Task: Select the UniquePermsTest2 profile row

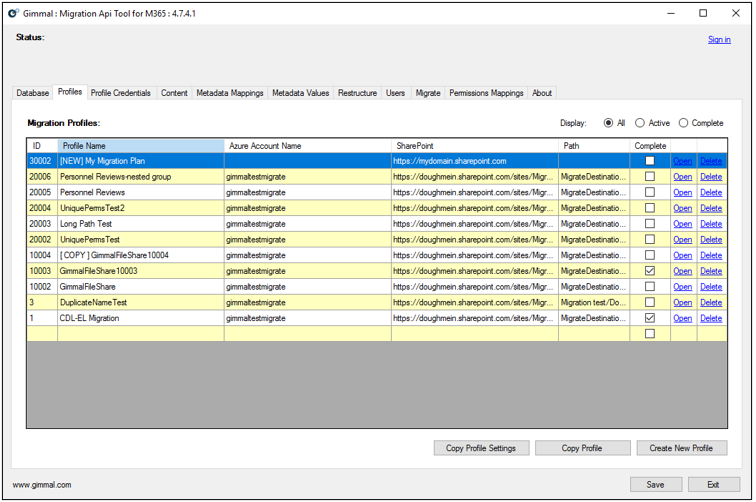Action: tap(140, 208)
